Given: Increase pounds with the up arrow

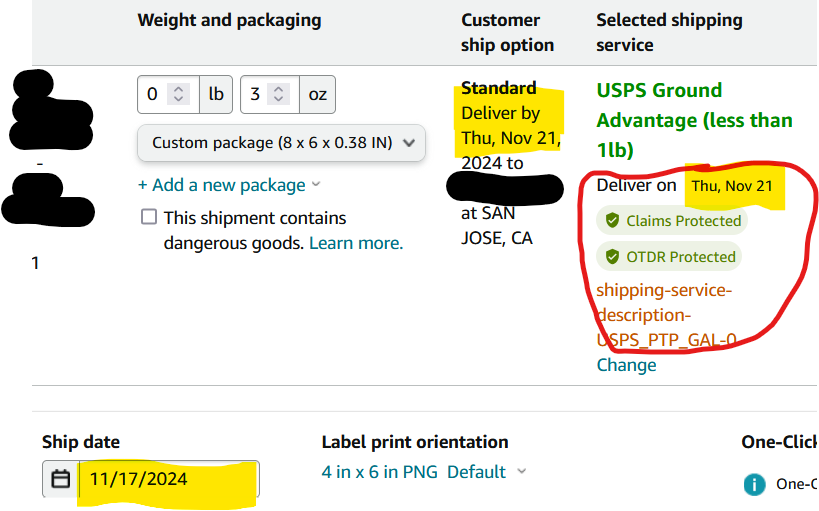Looking at the screenshot, I should pyautogui.click(x=179, y=89).
